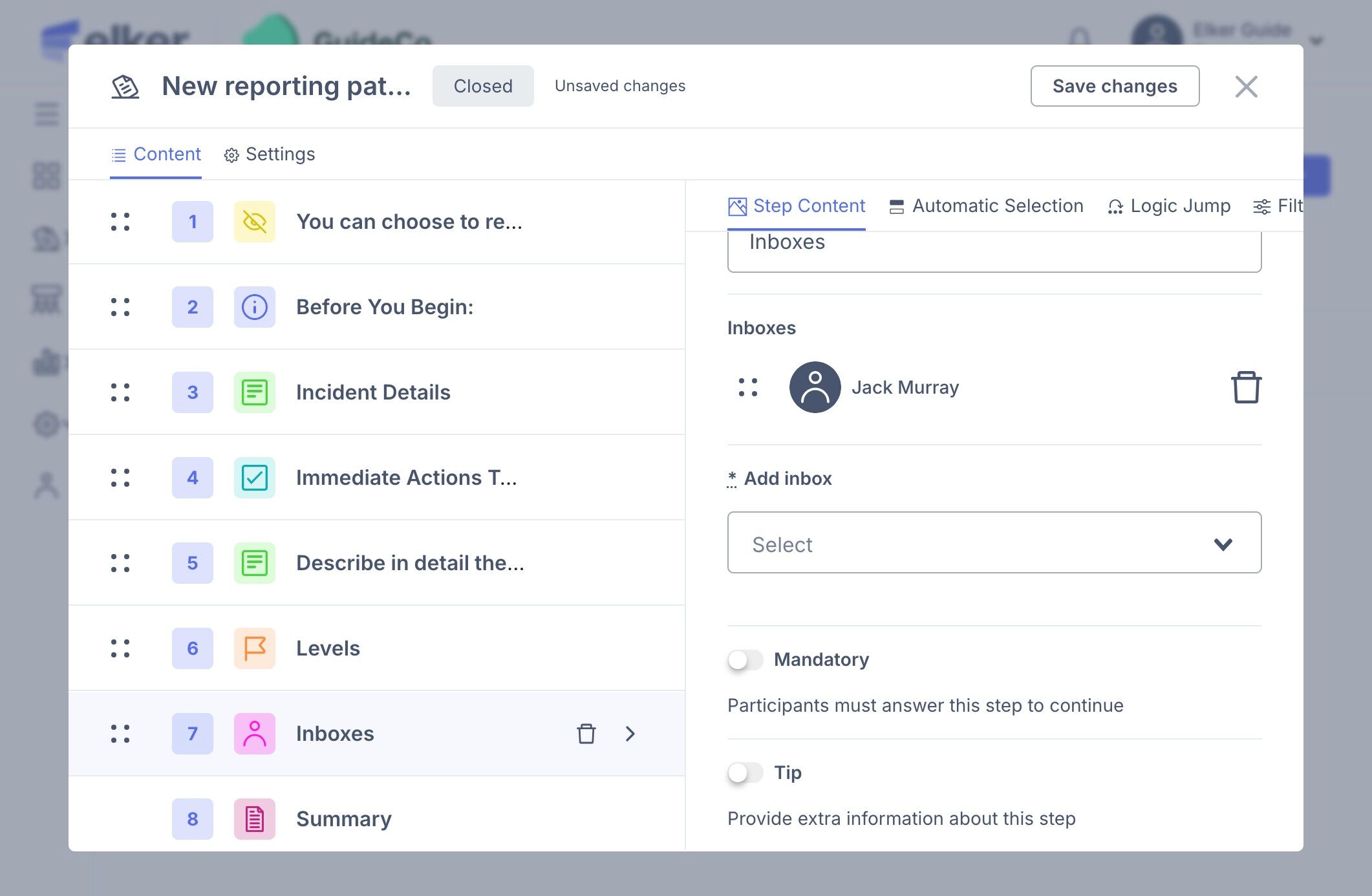Delete Jack Murray from inboxes list
1372x896 pixels.
click(x=1245, y=387)
